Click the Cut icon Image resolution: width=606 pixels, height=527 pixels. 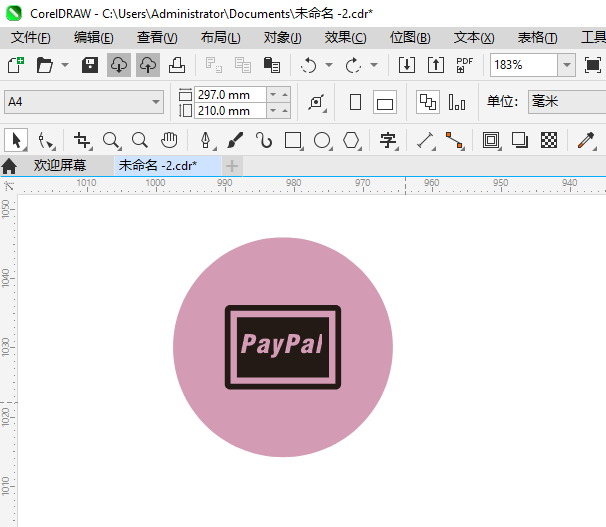213,65
